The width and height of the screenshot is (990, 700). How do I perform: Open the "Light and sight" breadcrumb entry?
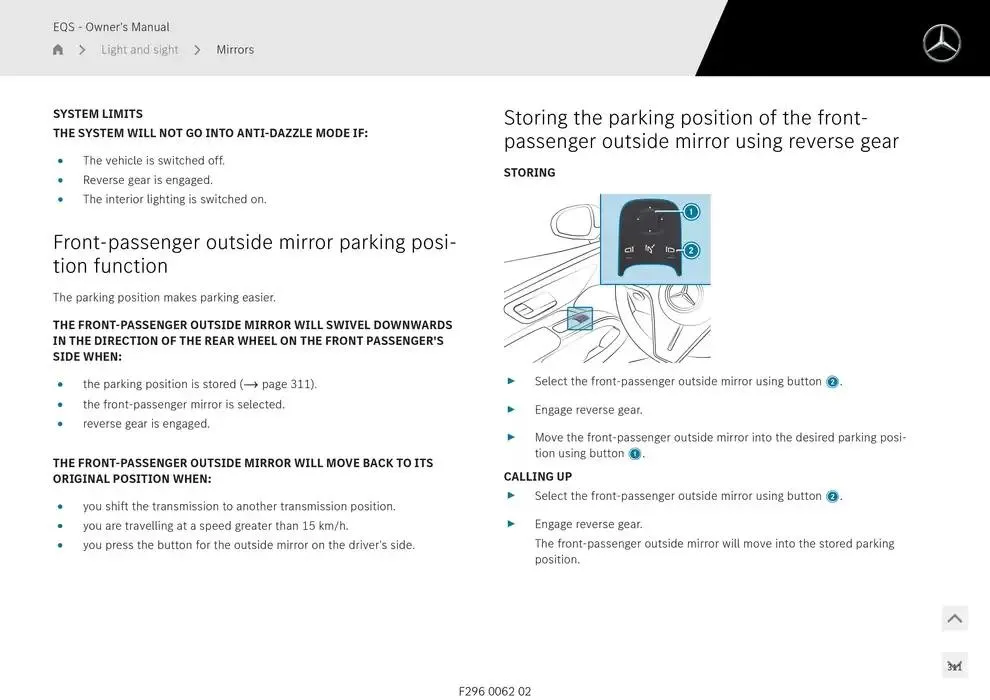point(139,49)
